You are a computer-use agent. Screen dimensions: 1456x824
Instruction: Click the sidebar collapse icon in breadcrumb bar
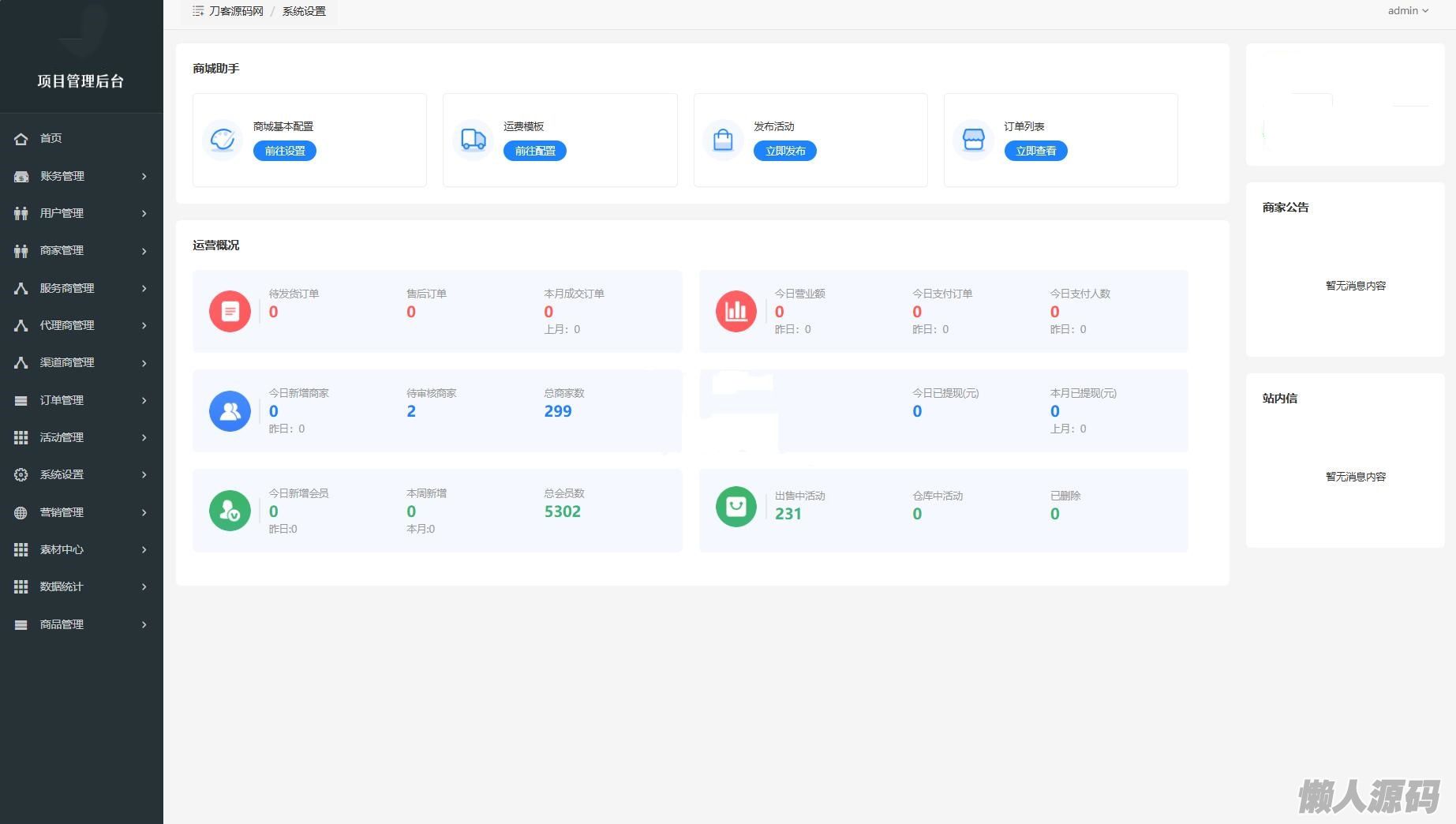pyautogui.click(x=198, y=11)
